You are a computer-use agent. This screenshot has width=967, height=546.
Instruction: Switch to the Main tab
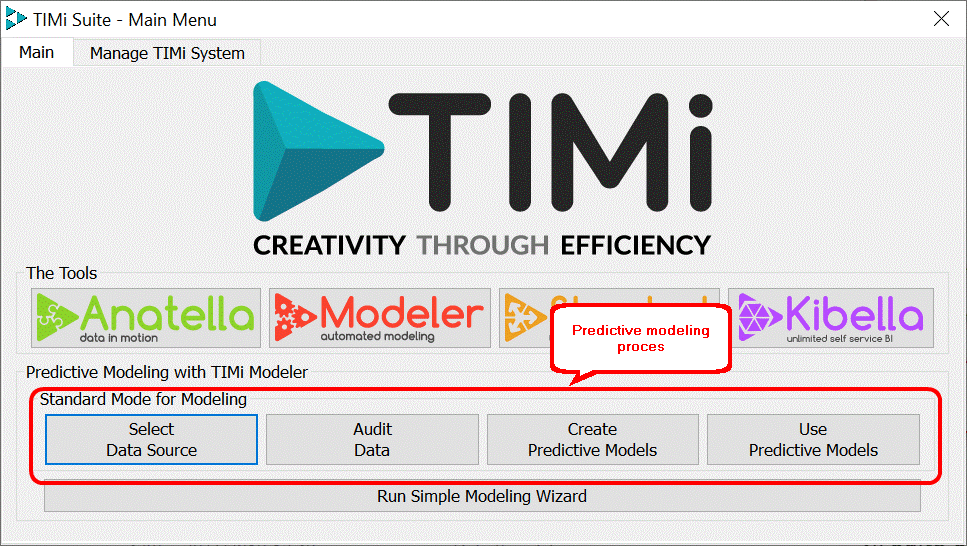[x=37, y=52]
